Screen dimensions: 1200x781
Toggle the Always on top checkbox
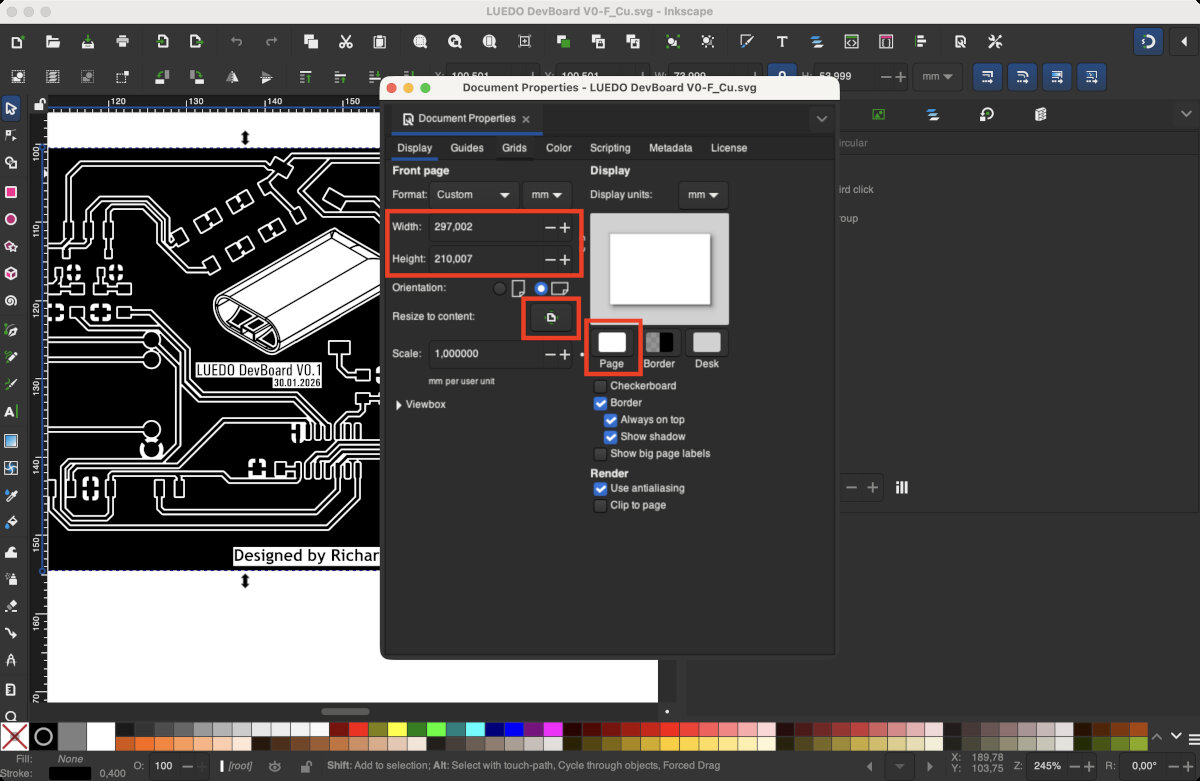(611, 420)
